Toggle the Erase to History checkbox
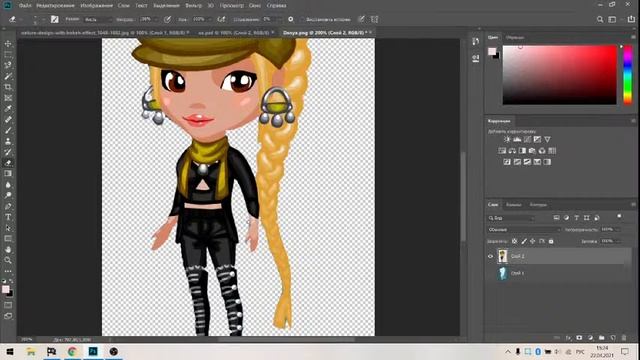The image size is (640, 360). tap(303, 19)
